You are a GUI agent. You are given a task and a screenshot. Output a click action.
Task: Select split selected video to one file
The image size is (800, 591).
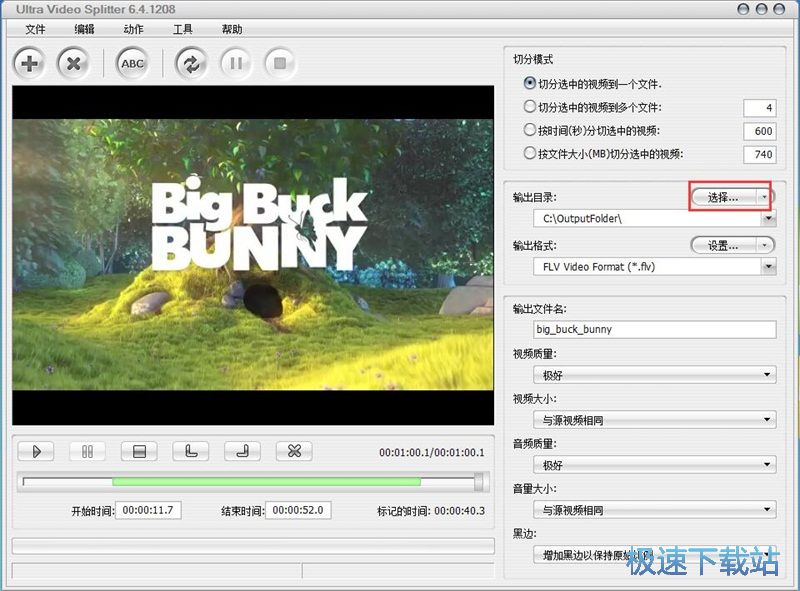(x=593, y=84)
